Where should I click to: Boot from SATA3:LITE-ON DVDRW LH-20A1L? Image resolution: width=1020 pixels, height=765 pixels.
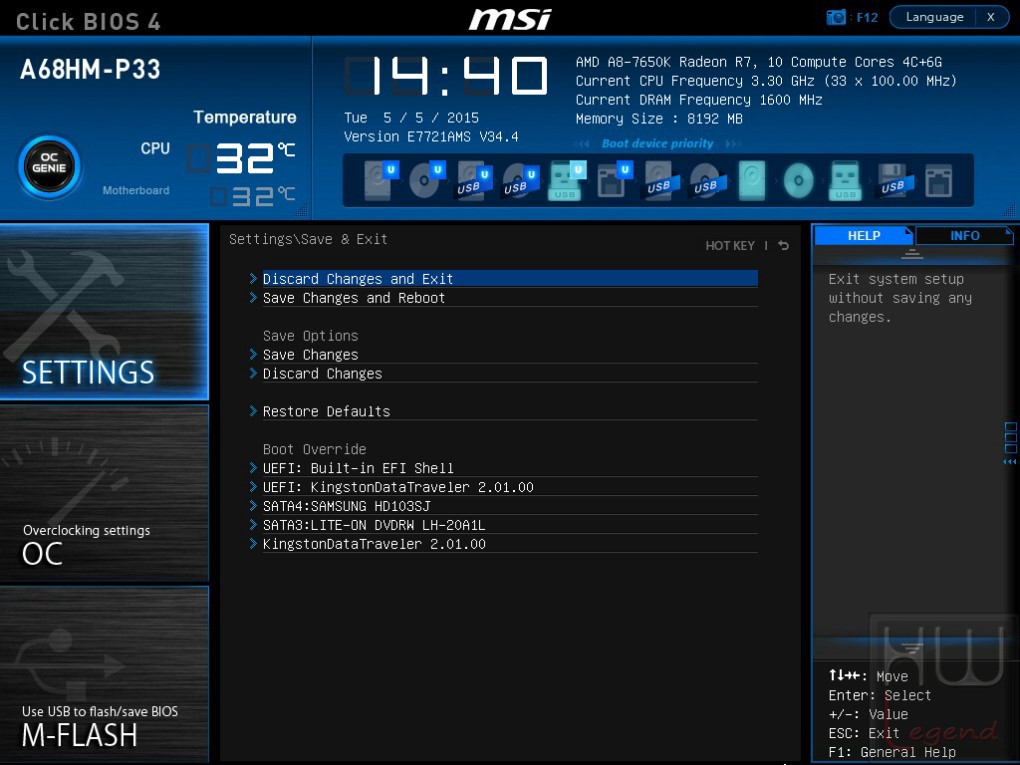509,524
